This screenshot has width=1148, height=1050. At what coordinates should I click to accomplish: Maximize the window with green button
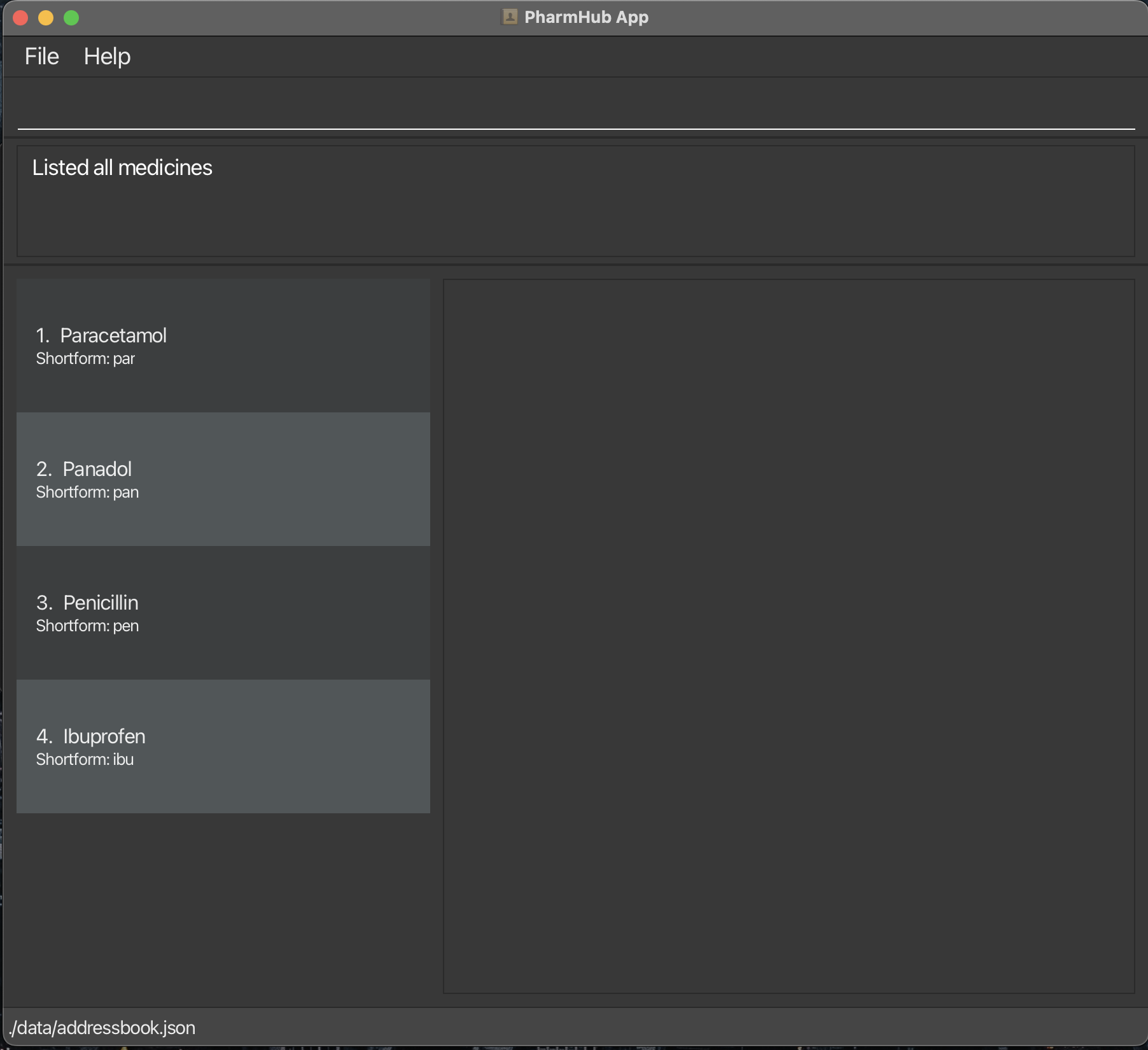71,18
